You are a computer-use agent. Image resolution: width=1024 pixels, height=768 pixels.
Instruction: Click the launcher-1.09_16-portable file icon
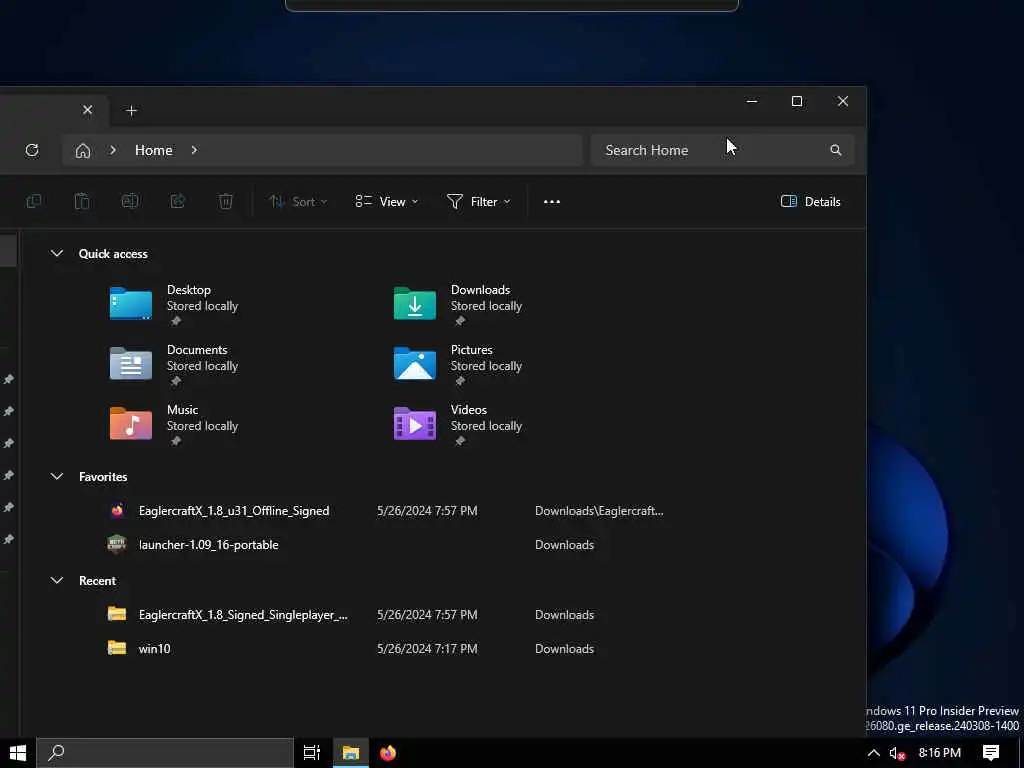(x=117, y=545)
